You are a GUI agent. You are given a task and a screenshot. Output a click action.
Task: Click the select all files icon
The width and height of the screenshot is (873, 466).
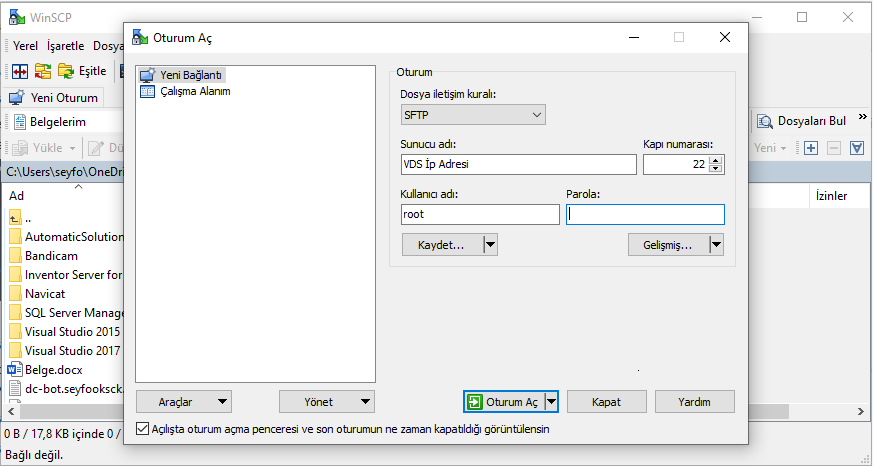857,148
